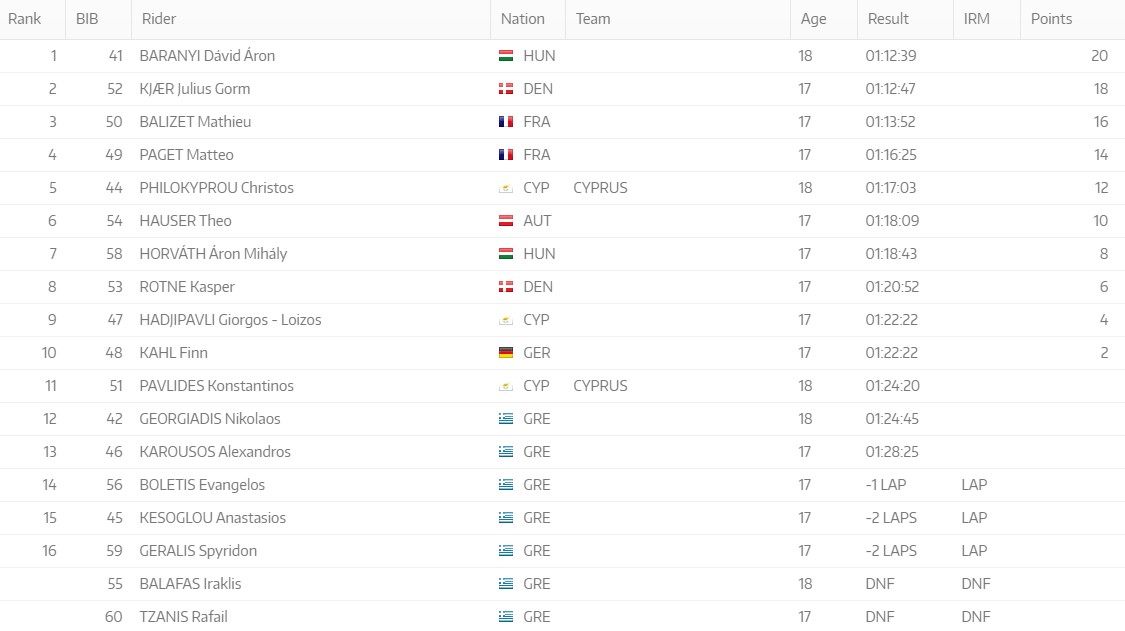Screen dimensions: 1125x631
Task: Click the Hungary flag beside BARANYI Dávid Áron
Action: [506, 56]
